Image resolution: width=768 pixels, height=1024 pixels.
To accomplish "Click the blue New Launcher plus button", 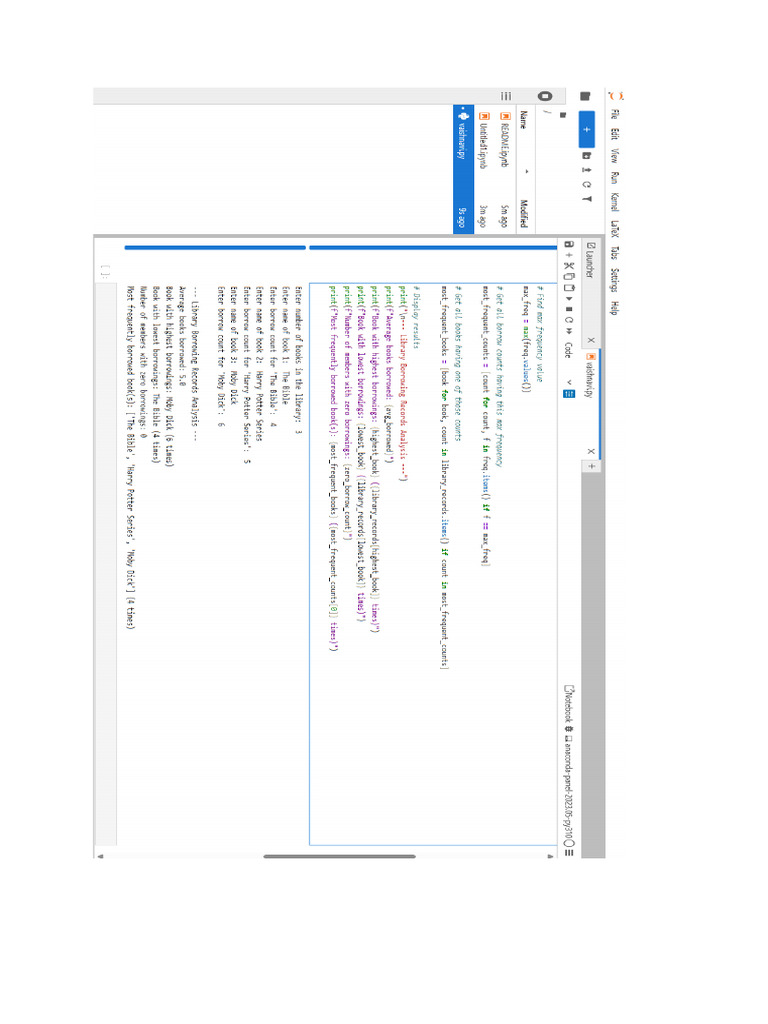I will tap(586, 129).
